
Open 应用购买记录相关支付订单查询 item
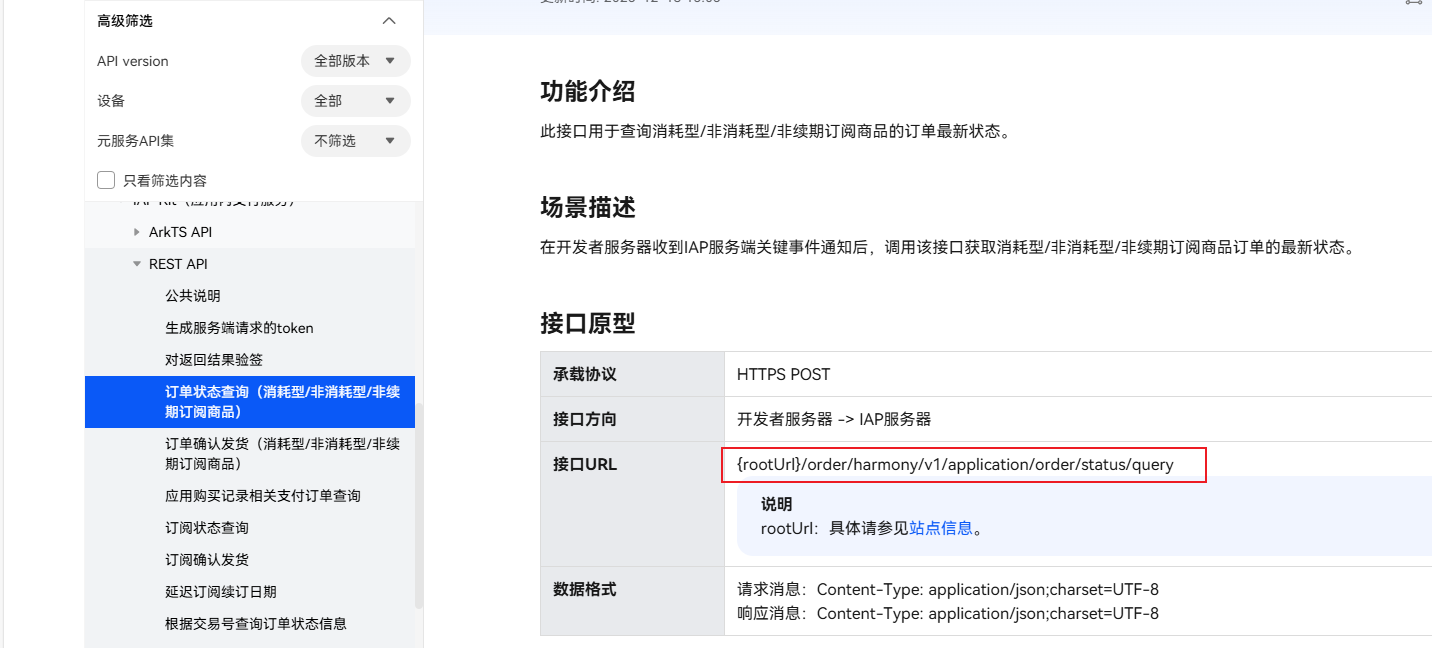(263, 496)
